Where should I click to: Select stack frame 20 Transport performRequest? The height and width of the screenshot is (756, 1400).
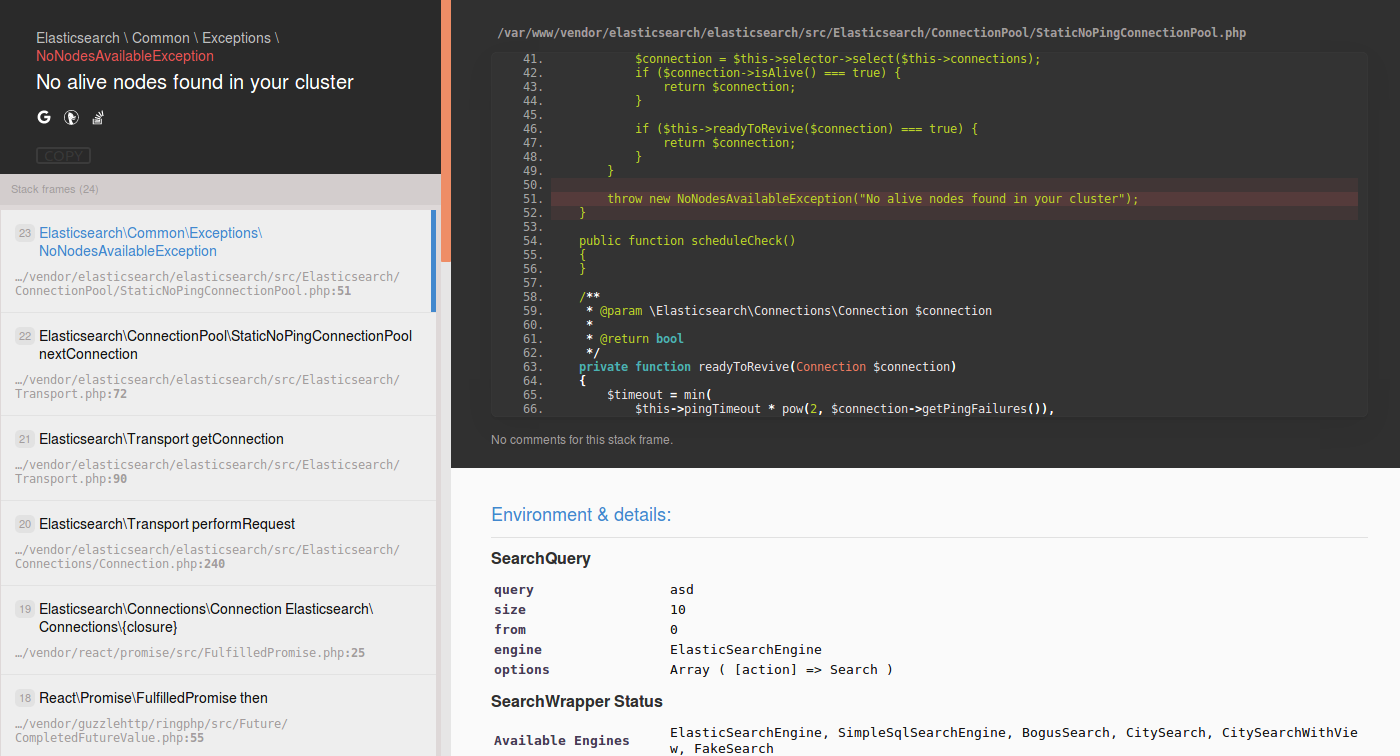[166, 524]
